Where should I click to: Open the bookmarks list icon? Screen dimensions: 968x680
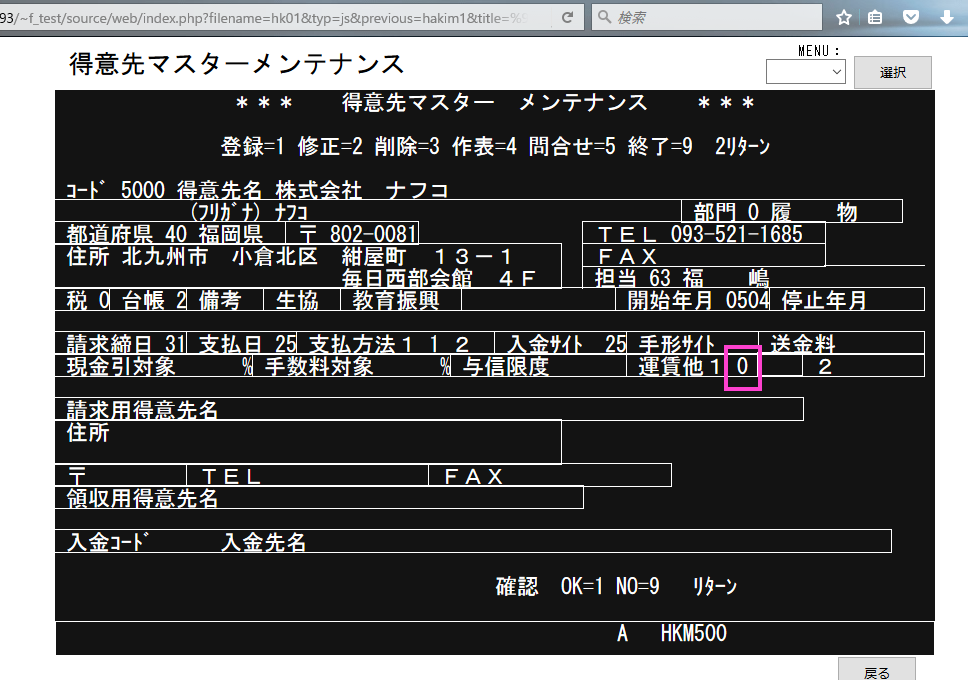(x=877, y=17)
